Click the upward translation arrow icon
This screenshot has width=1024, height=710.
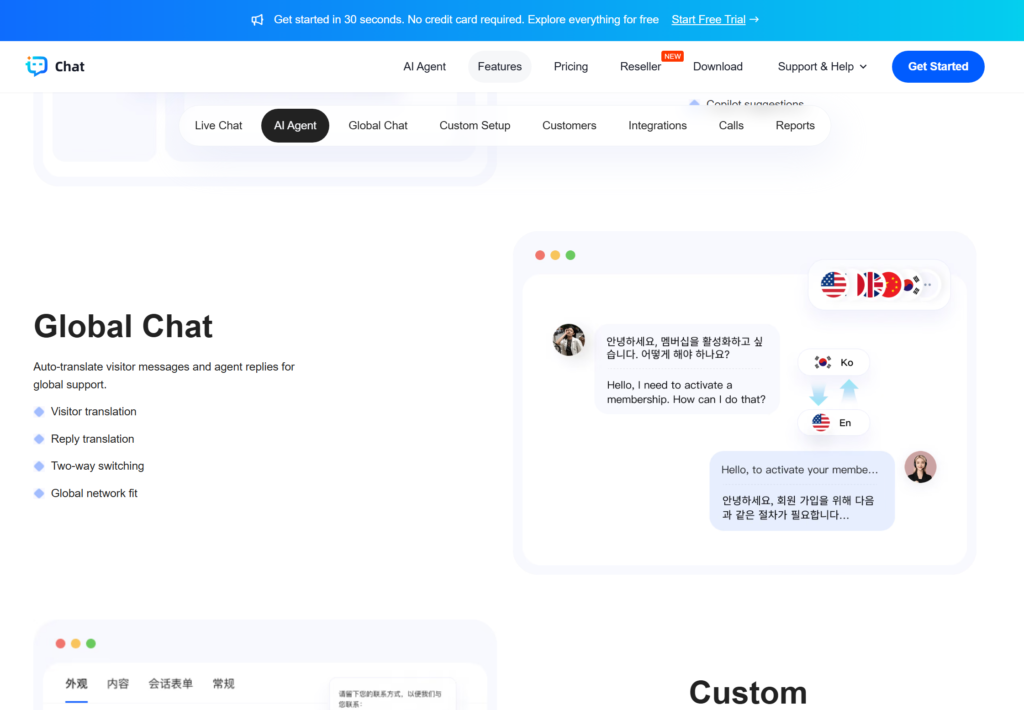pyautogui.click(x=849, y=390)
